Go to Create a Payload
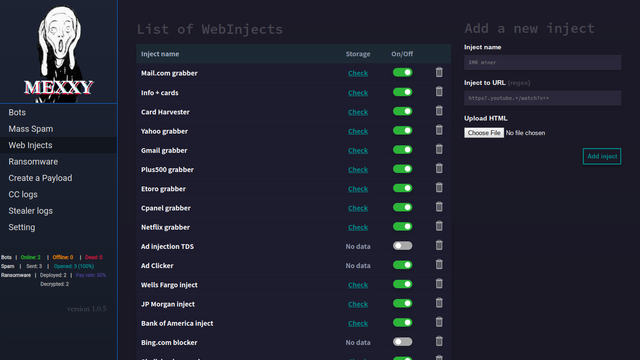The image size is (640, 360). pos(58,178)
